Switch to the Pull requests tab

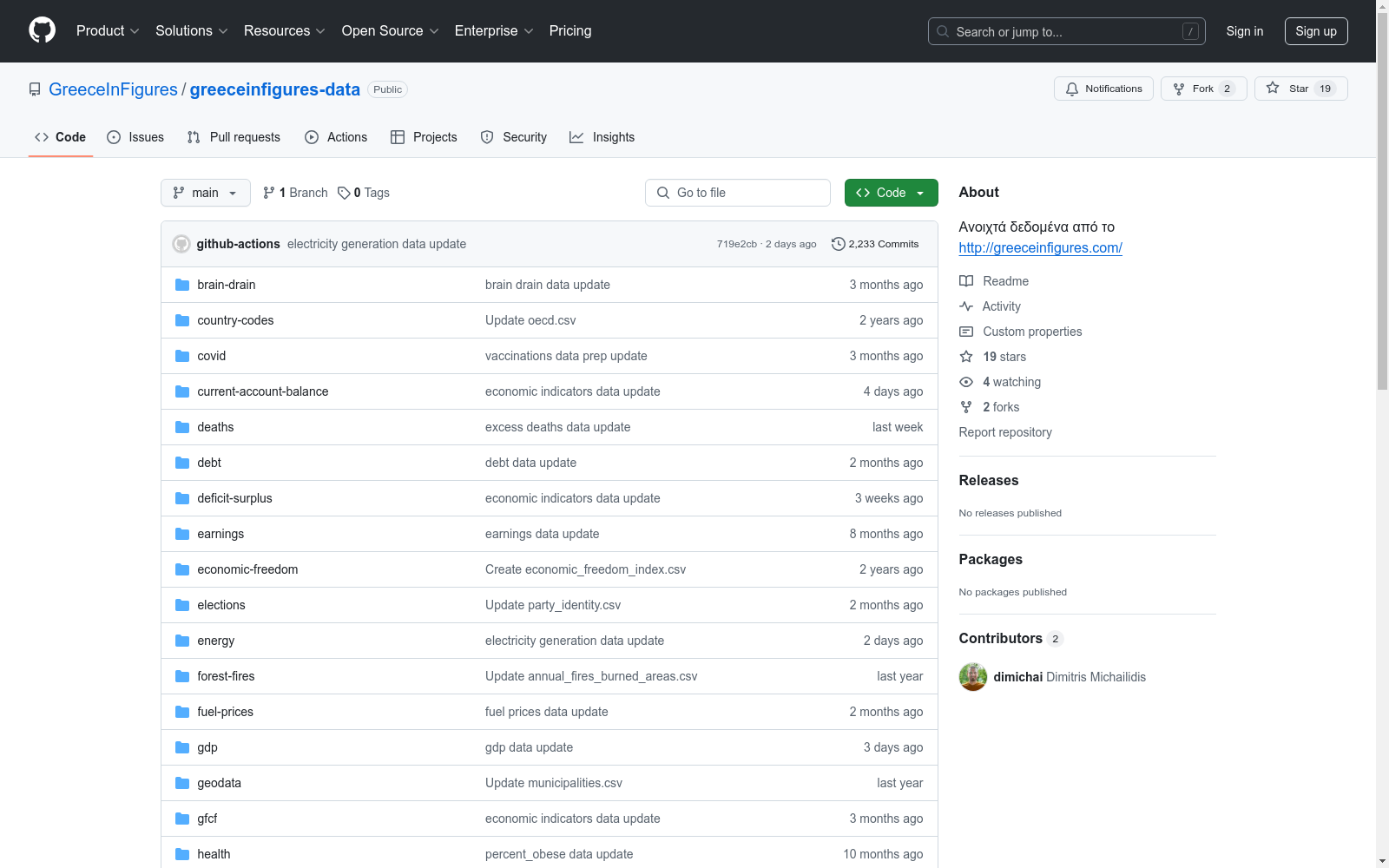(x=234, y=137)
